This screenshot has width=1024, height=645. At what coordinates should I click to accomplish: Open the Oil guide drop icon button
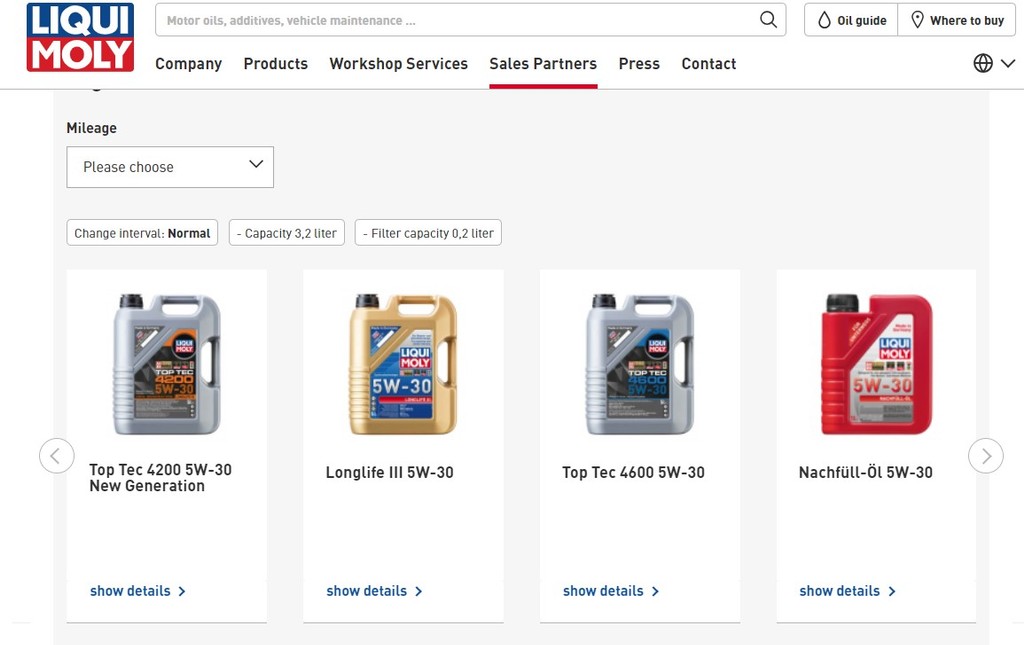point(851,20)
